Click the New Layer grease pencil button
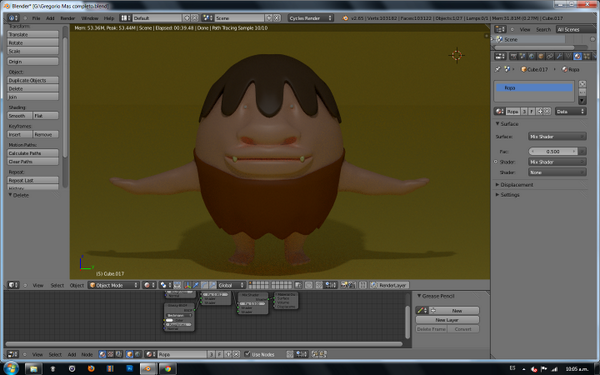 tap(447, 320)
